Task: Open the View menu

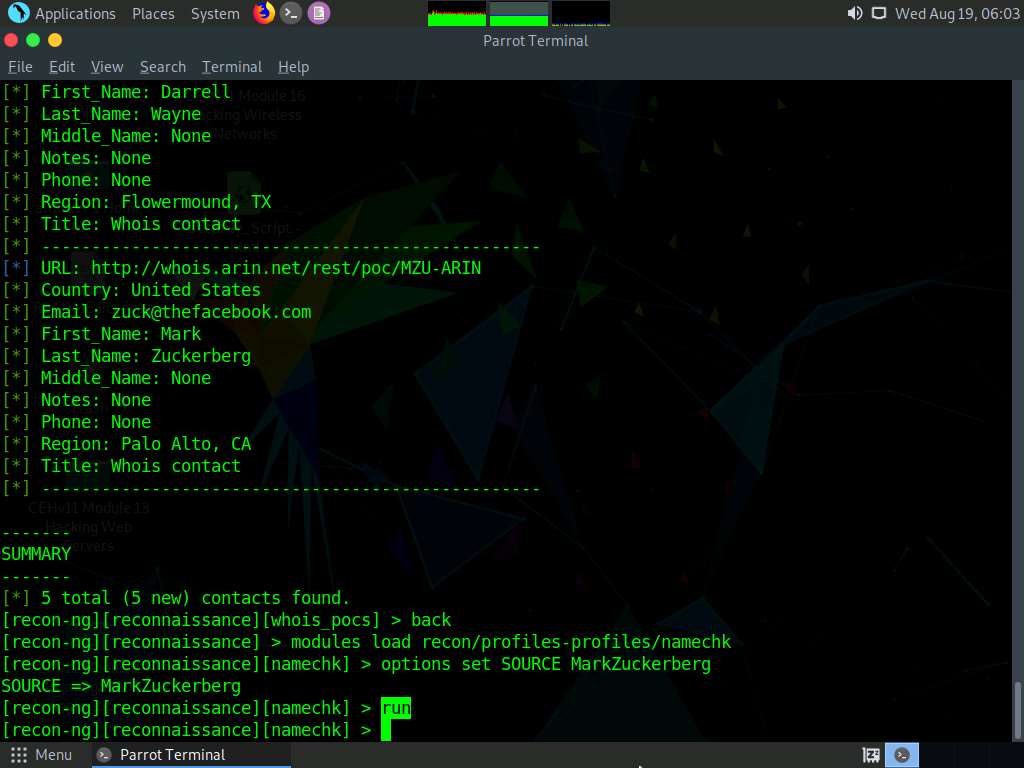Action: (x=107, y=67)
